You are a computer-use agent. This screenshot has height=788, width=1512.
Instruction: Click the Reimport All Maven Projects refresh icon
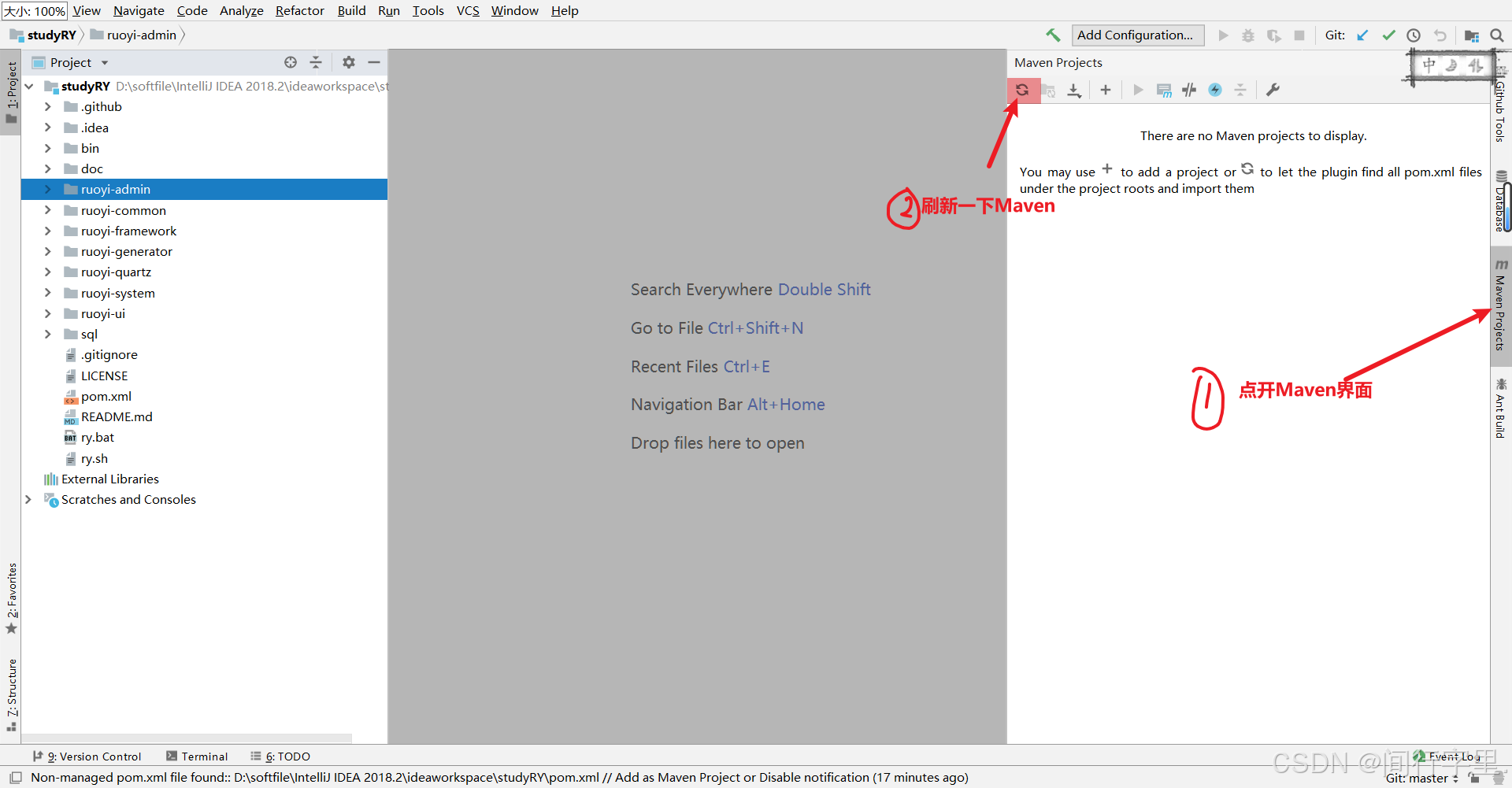point(1022,90)
